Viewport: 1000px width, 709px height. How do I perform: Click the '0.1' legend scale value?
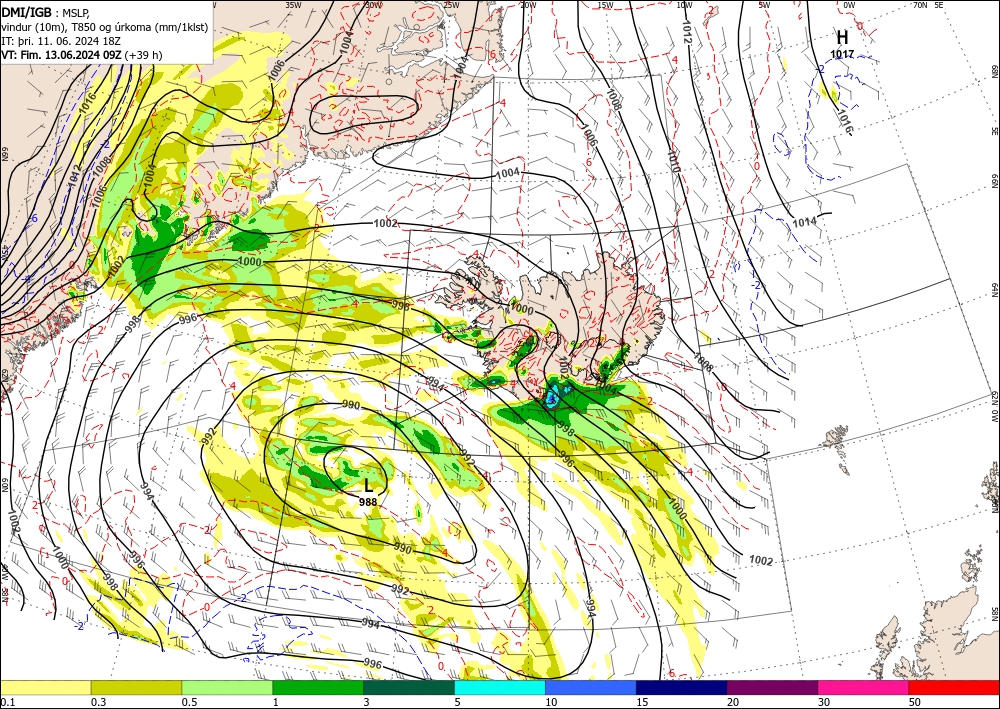tap(8, 702)
